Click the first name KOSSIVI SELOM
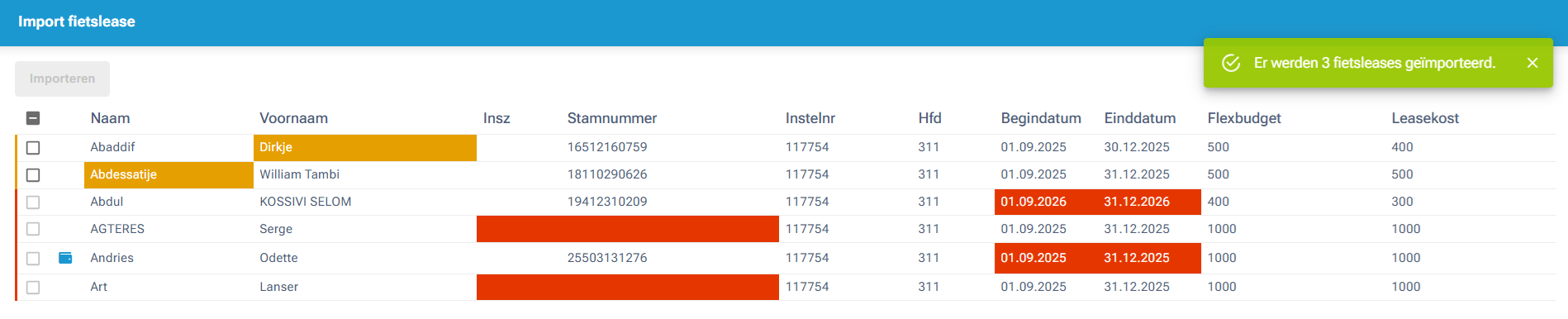This screenshot has height=319, width=1568. tap(305, 202)
